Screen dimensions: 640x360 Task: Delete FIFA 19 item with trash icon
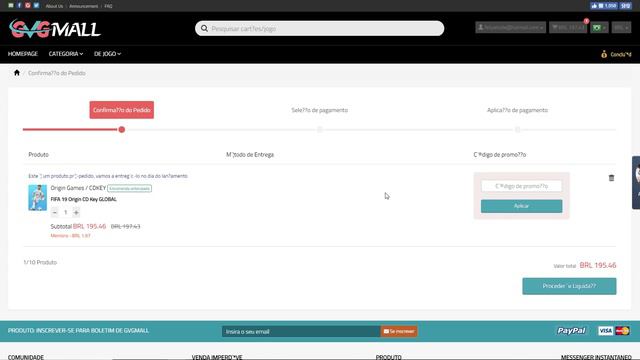(x=611, y=178)
